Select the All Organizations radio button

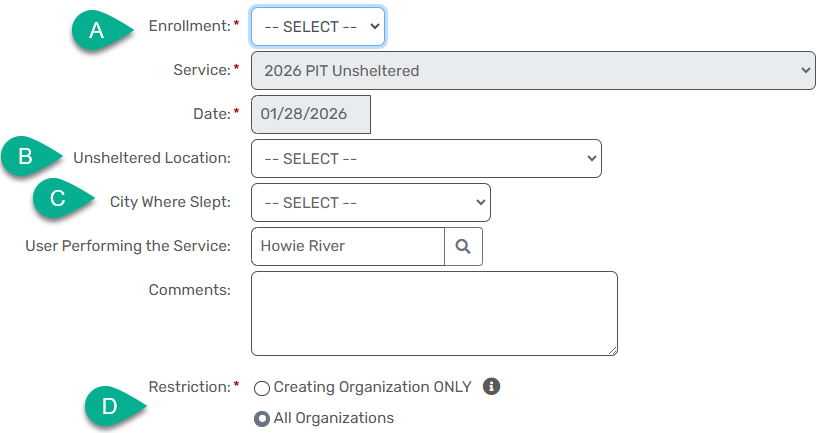(x=262, y=419)
